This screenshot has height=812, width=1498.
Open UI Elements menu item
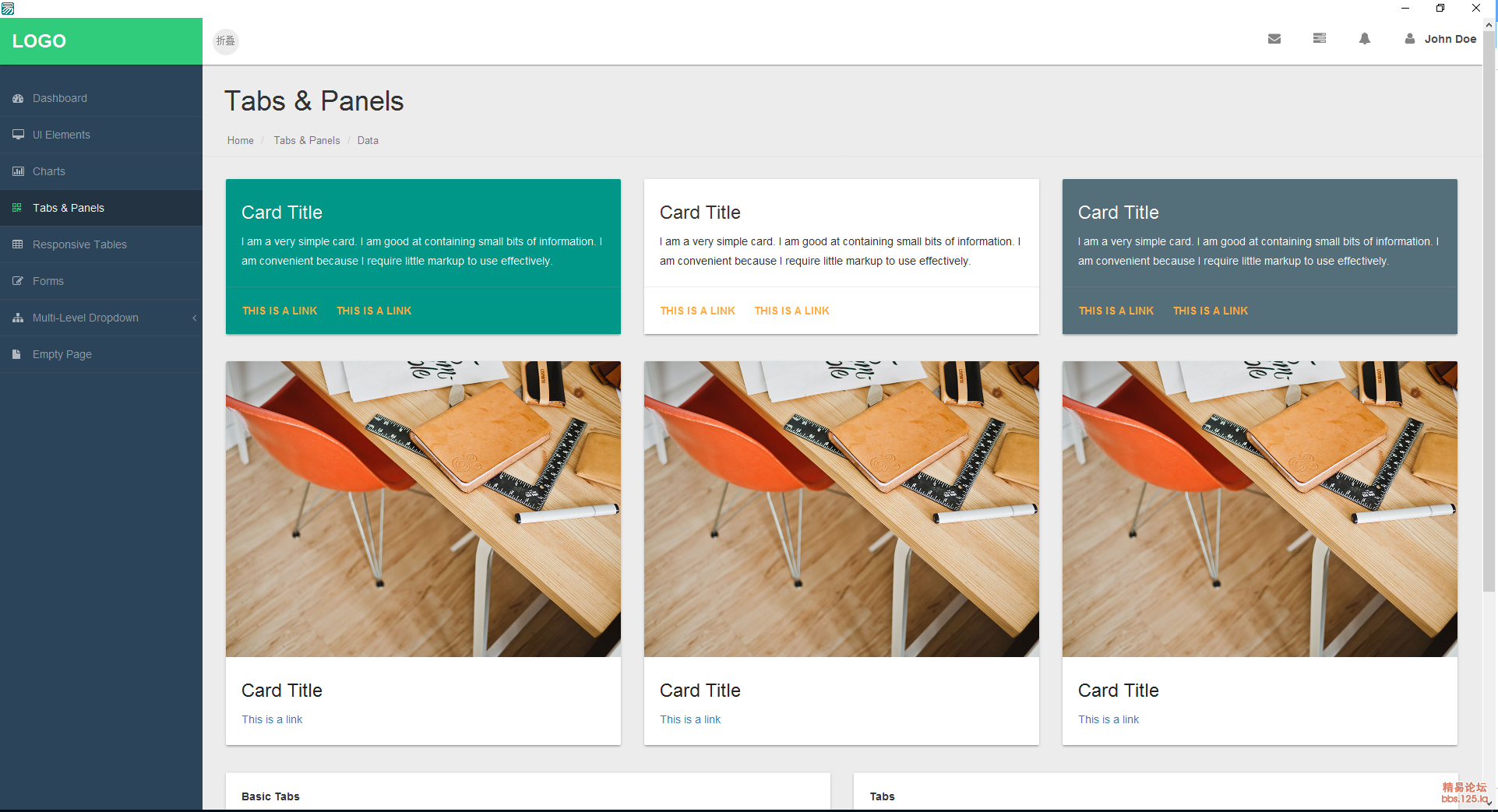point(101,135)
